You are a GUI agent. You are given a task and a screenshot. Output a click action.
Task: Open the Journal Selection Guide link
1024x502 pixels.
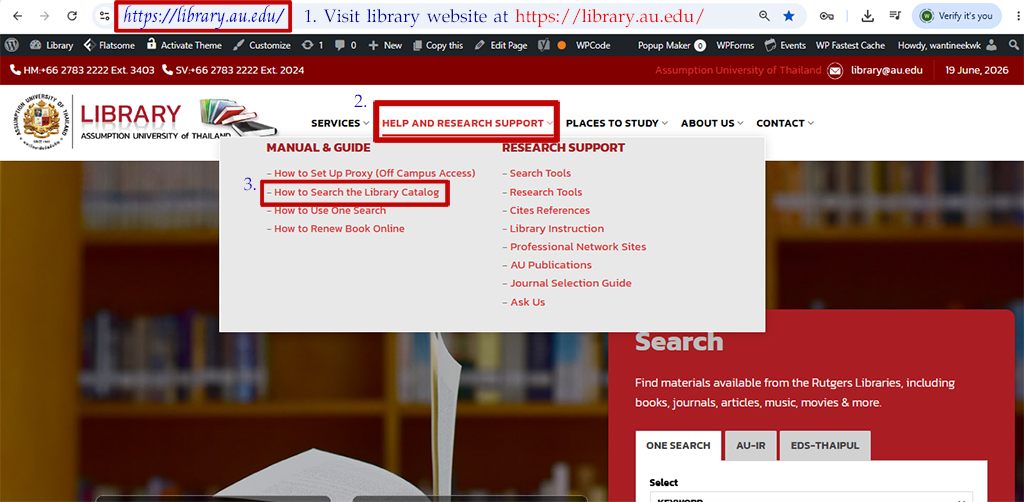pyautogui.click(x=571, y=283)
